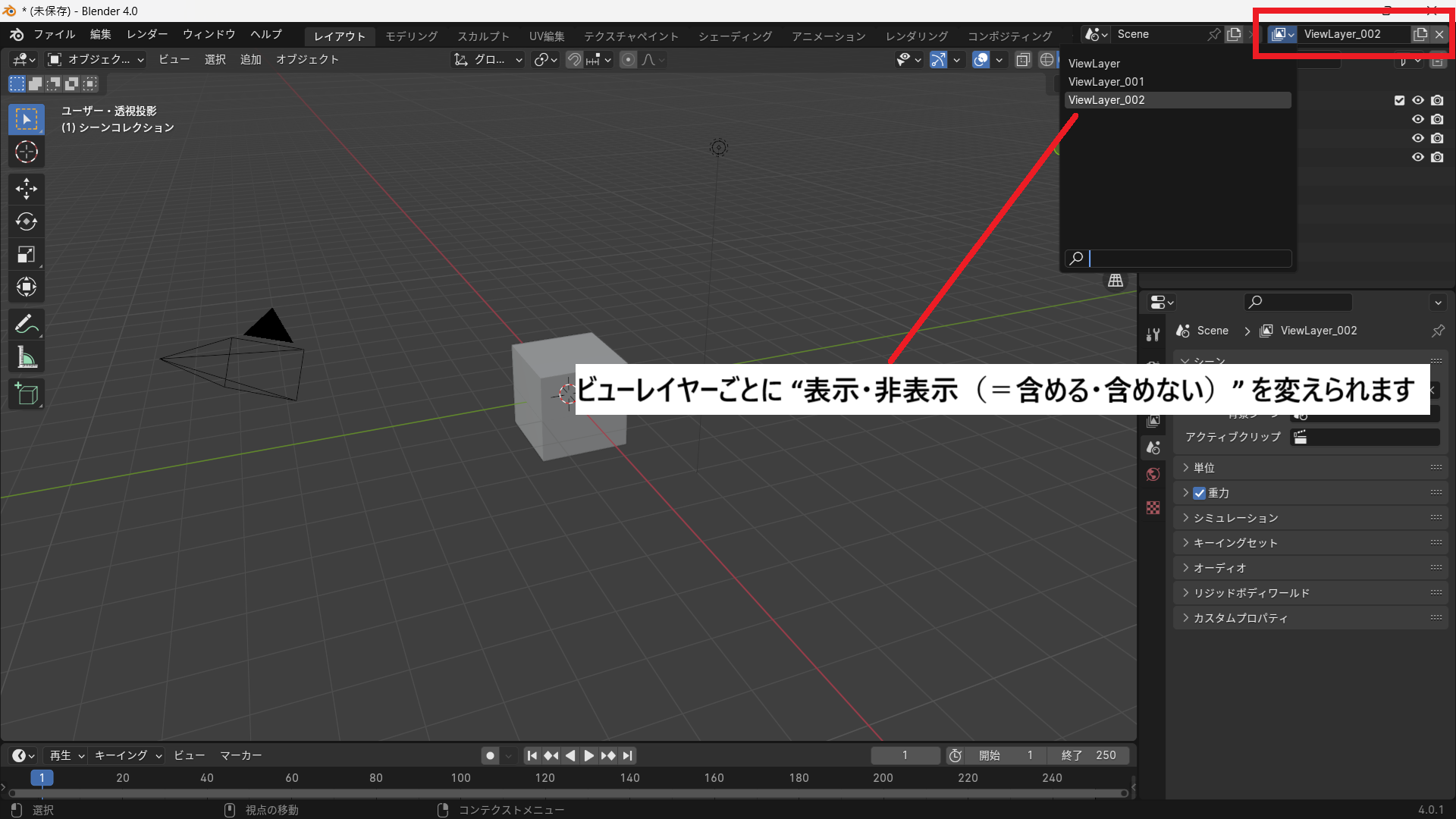Select the Move tool in toolbar

[27, 189]
